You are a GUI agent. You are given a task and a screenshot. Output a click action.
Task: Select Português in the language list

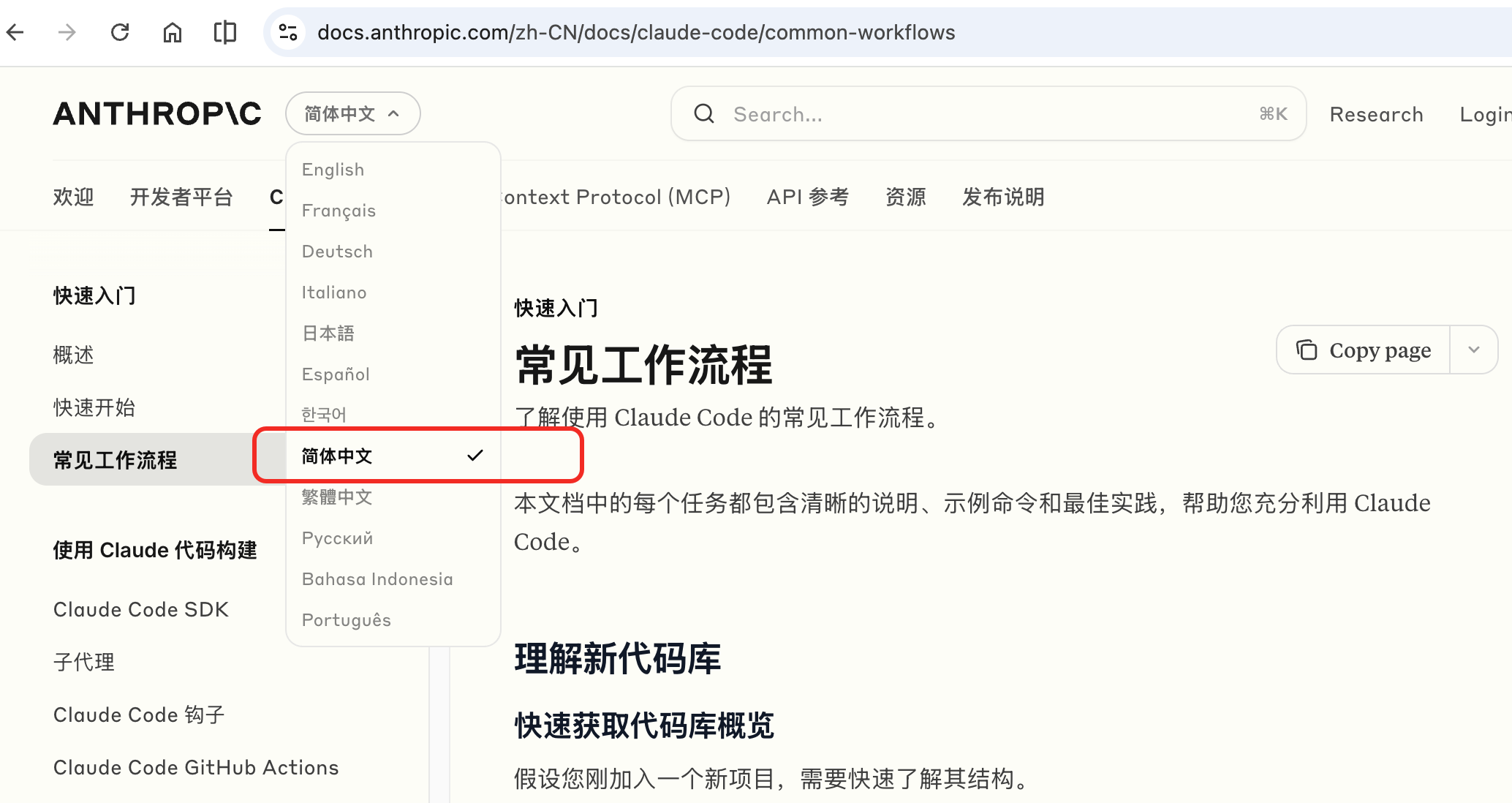click(x=393, y=620)
